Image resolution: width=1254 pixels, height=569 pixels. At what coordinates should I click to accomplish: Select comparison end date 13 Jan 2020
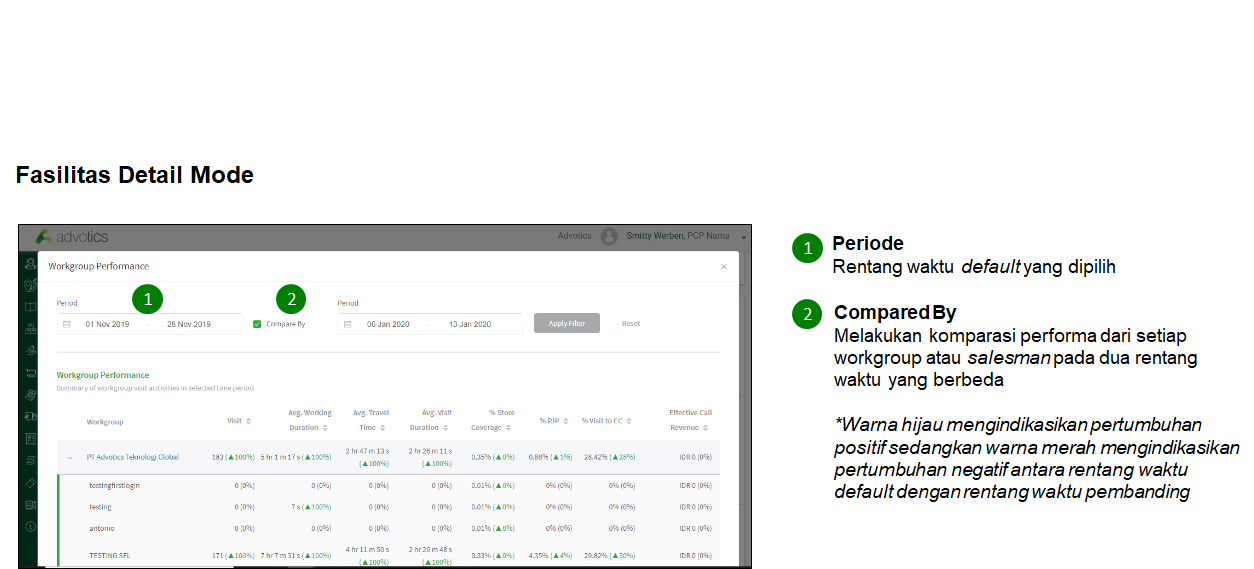click(x=470, y=324)
